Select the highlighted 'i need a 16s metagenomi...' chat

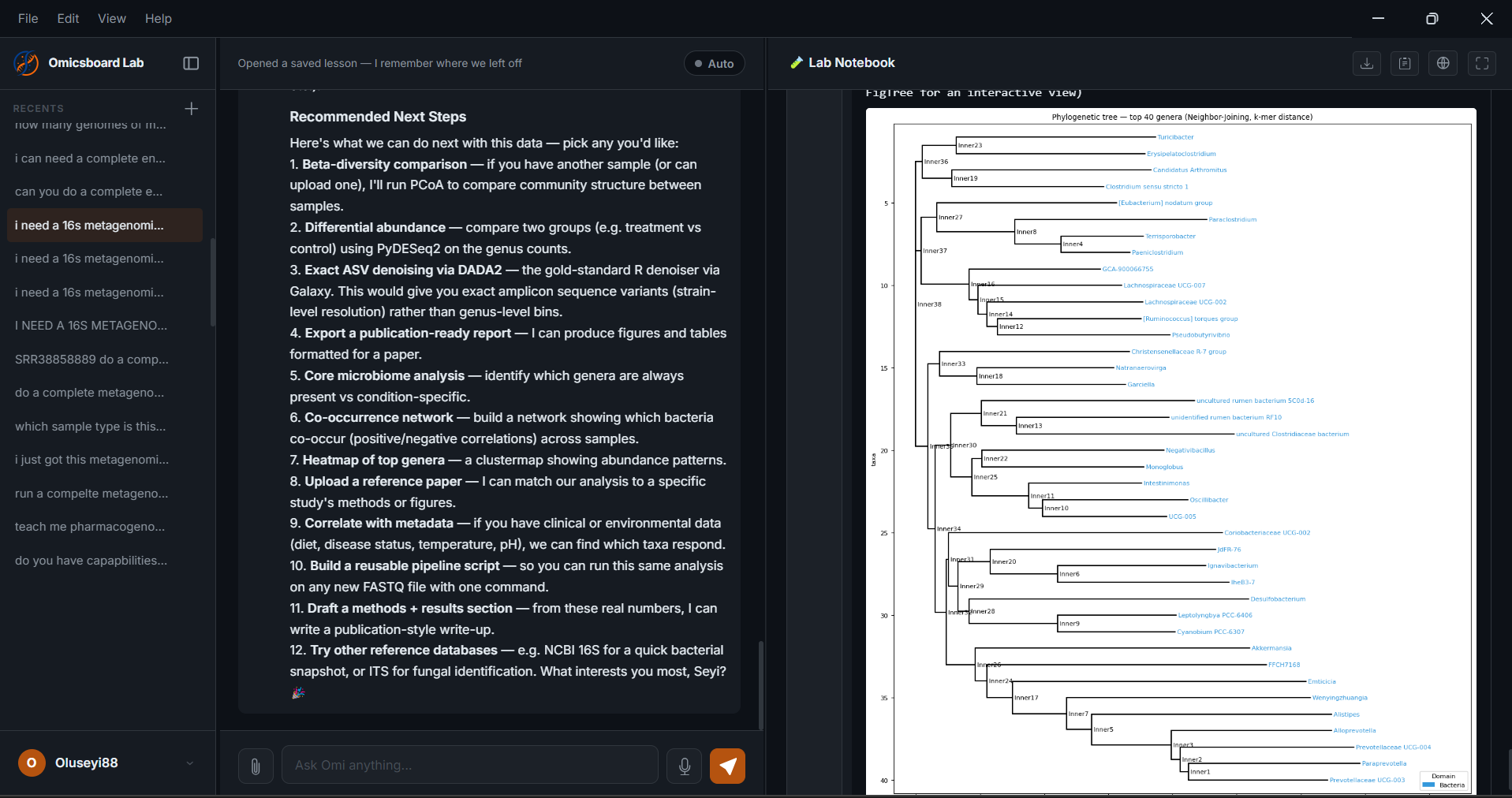[104, 226]
